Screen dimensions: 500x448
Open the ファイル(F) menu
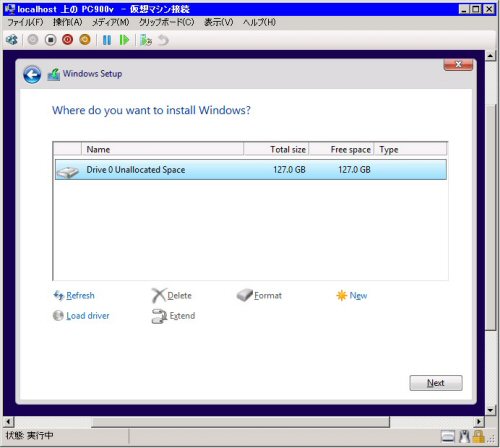25,22
